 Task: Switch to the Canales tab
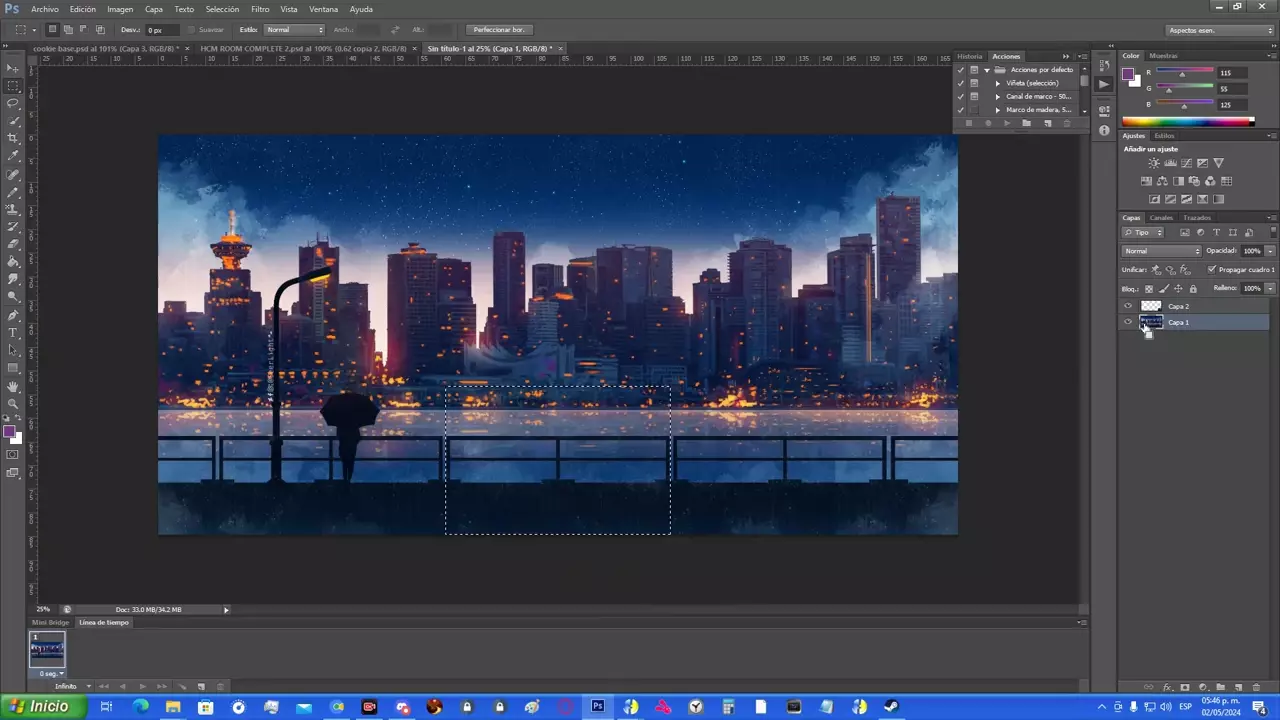(x=1161, y=217)
